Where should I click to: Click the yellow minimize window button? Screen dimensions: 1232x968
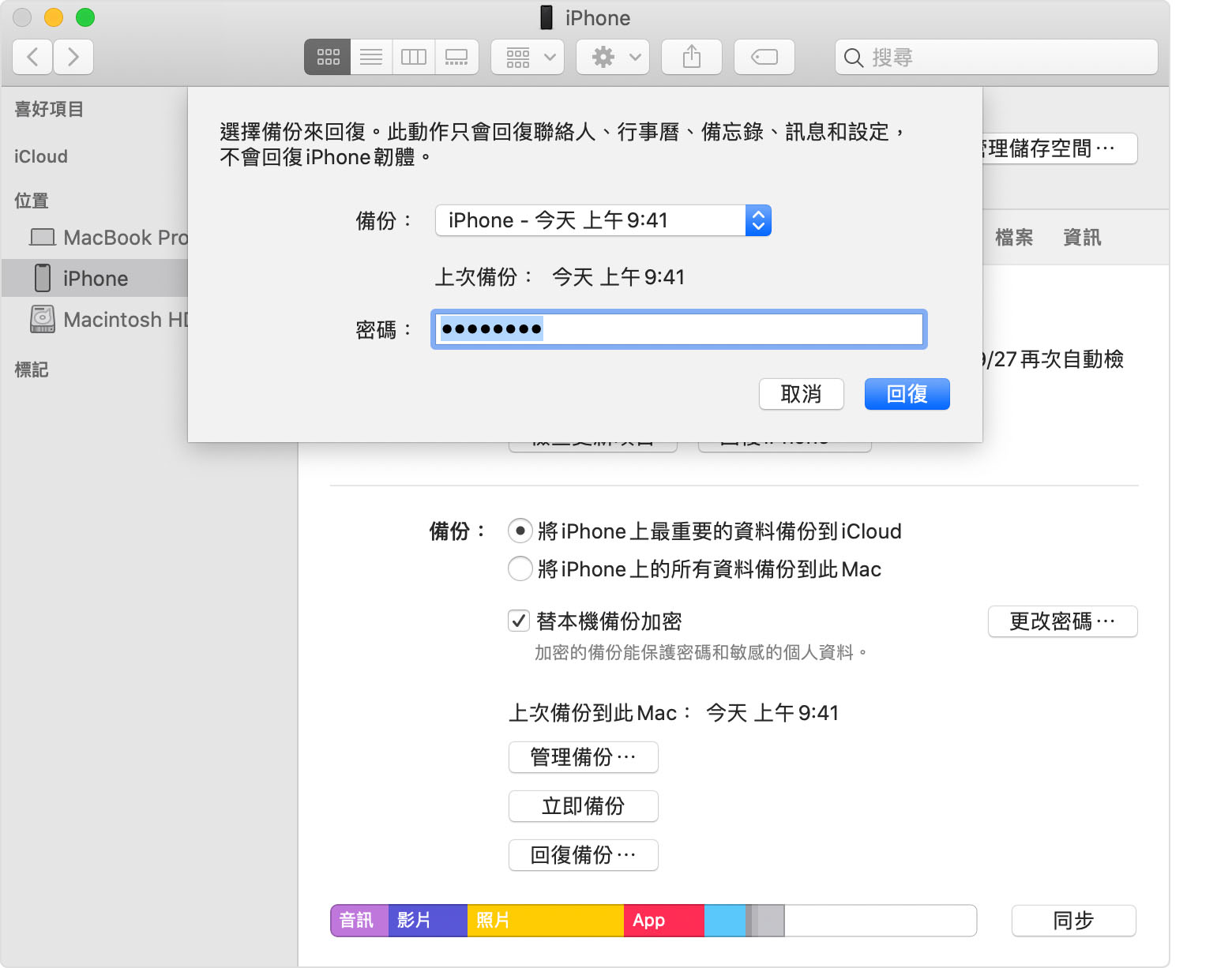click(54, 17)
